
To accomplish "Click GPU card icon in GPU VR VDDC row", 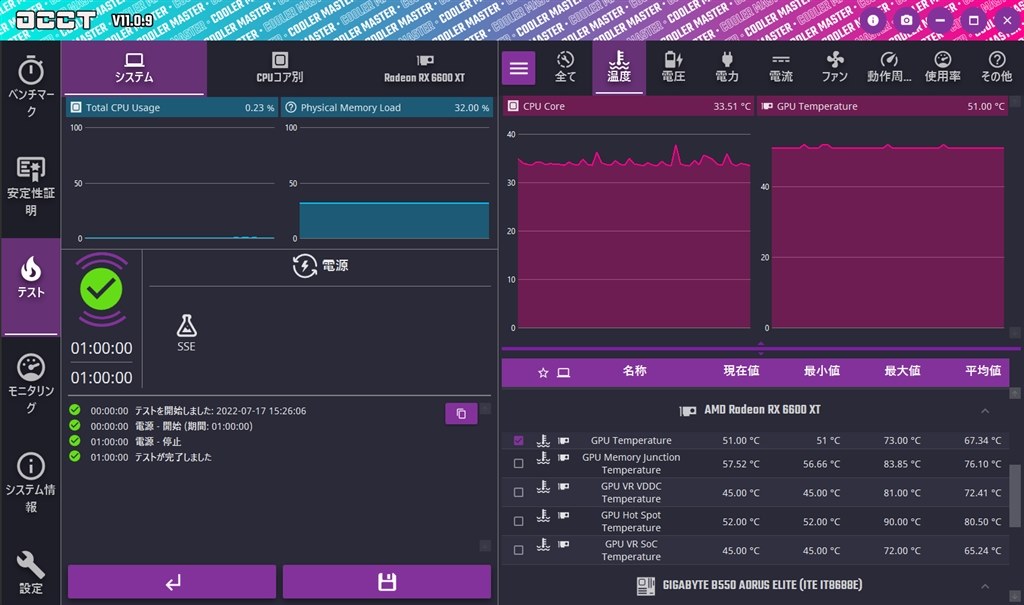I will [564, 487].
